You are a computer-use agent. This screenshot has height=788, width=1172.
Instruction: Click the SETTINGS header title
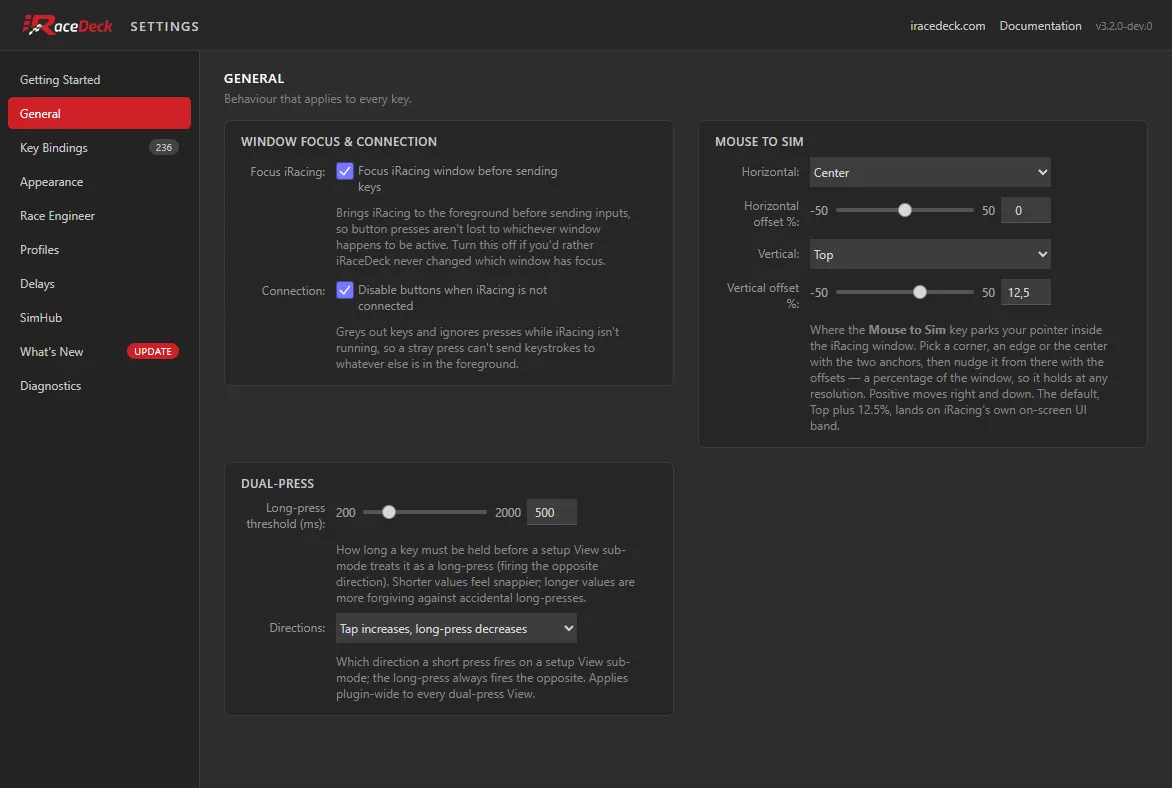pyautogui.click(x=164, y=26)
